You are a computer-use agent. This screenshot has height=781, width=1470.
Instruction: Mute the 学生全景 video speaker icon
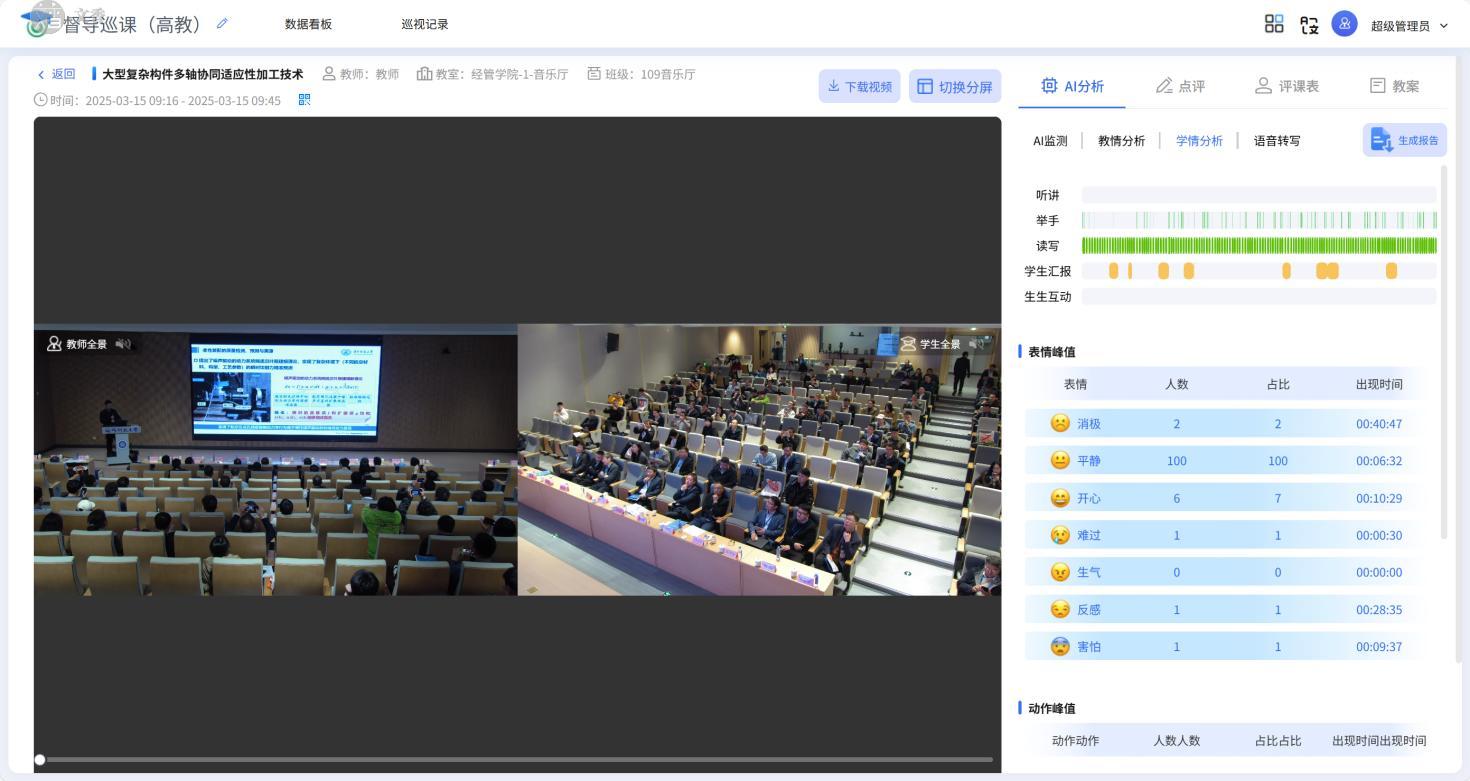(x=976, y=344)
